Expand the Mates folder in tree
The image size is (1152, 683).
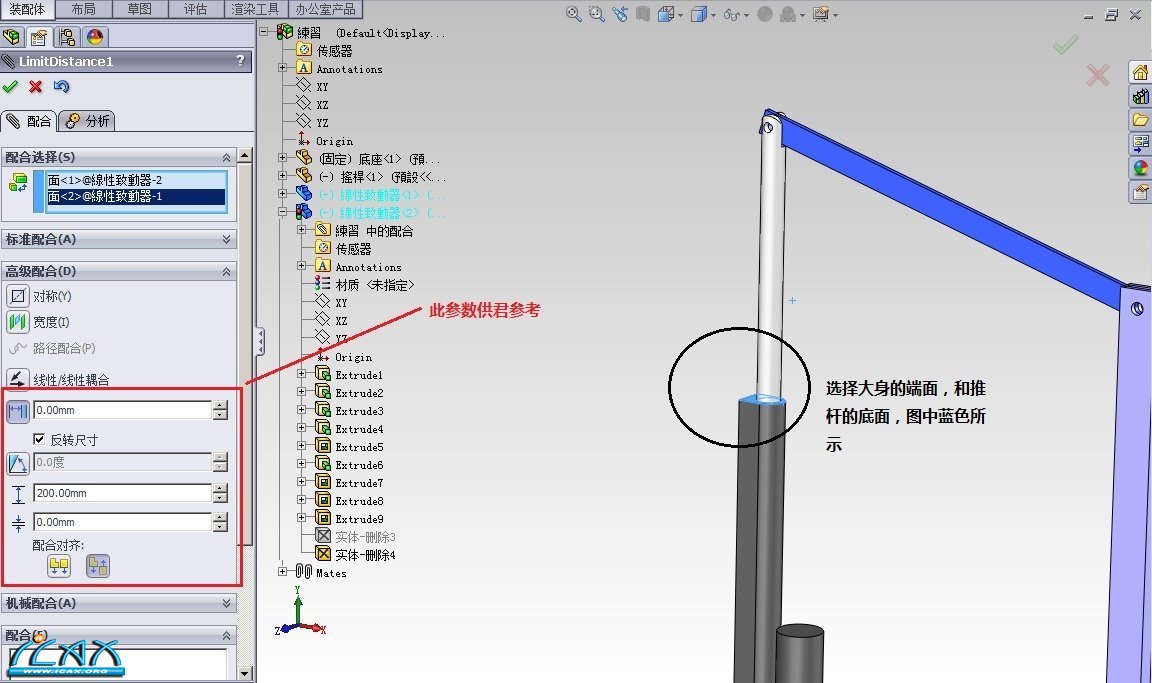(x=283, y=572)
